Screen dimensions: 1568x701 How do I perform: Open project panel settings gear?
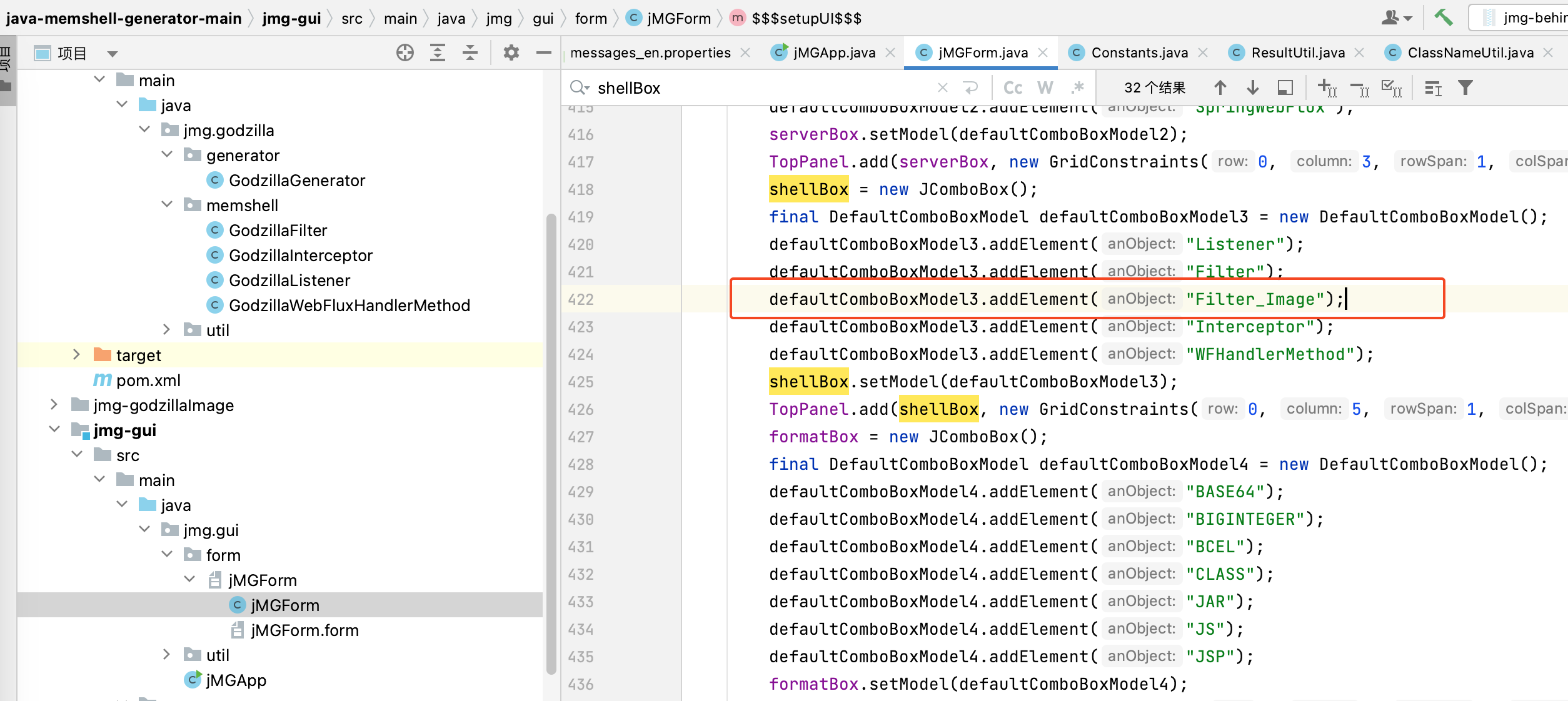(511, 53)
